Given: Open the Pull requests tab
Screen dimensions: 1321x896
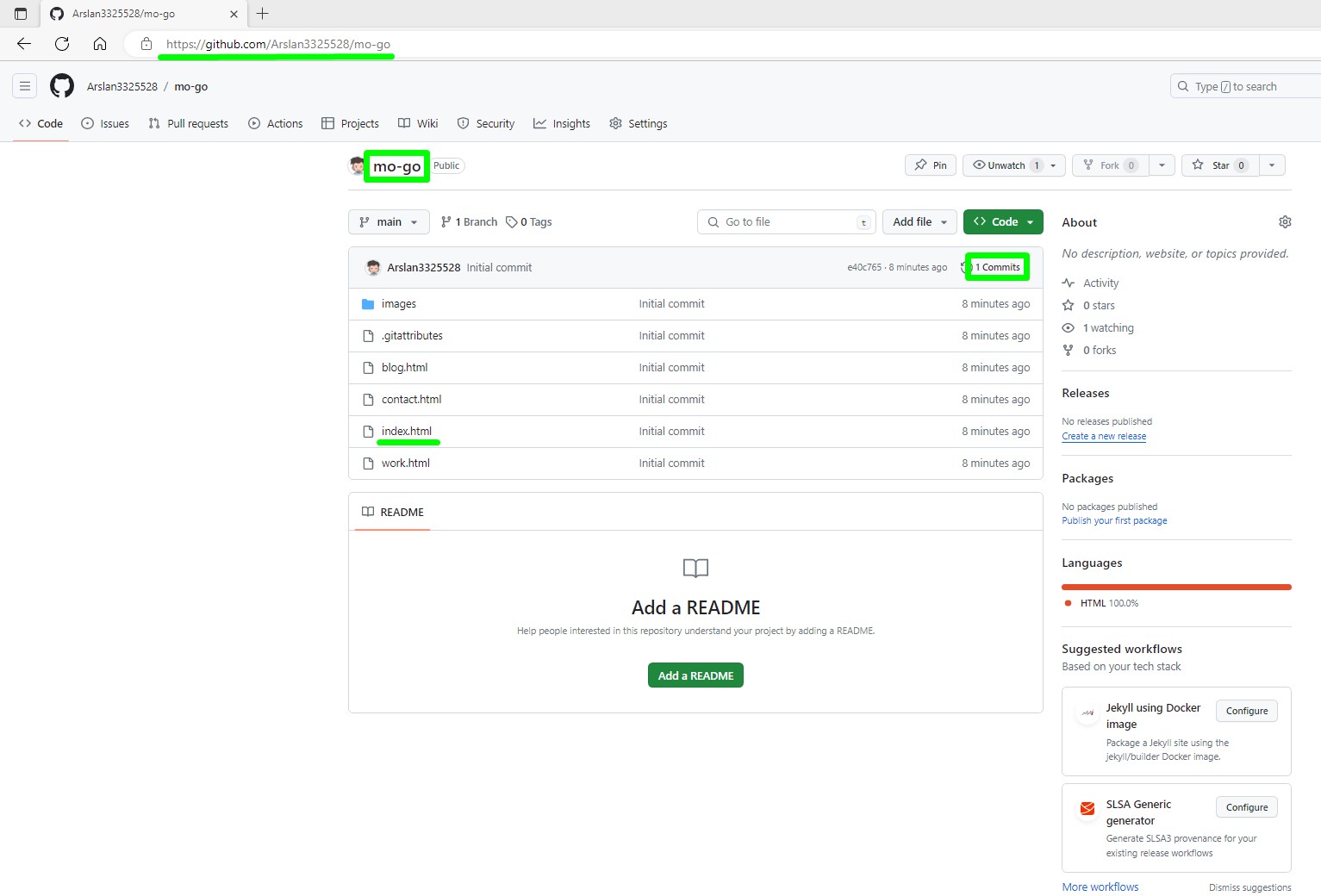Looking at the screenshot, I should pos(188,124).
